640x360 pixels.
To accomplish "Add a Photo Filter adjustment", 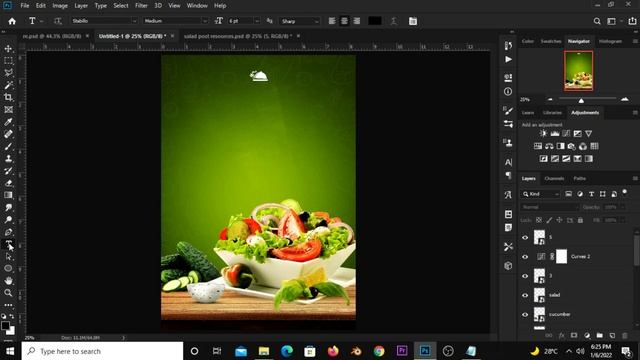I will (571, 146).
